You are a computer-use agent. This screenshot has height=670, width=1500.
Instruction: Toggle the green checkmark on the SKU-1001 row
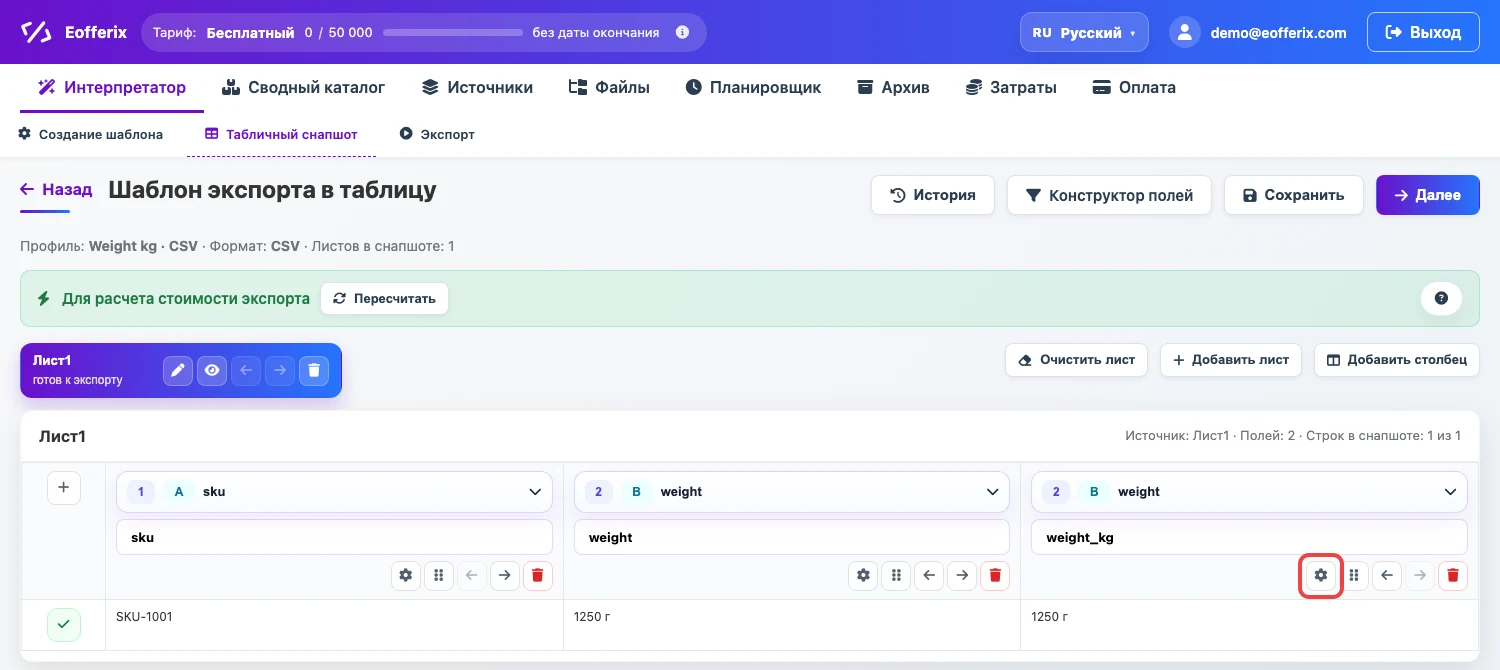click(x=64, y=624)
